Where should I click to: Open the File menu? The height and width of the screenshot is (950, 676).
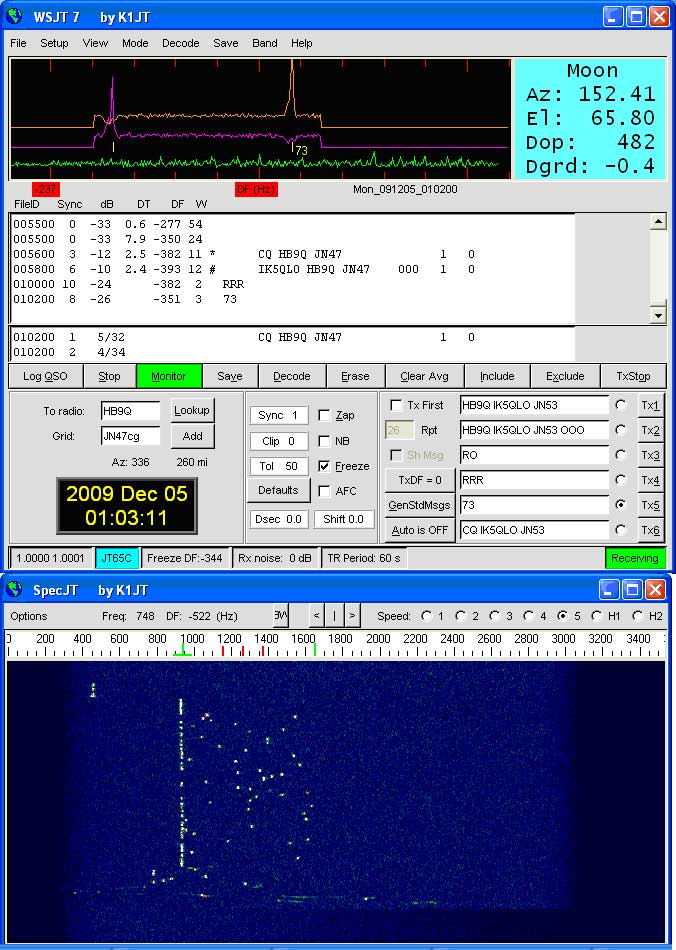click(x=18, y=43)
